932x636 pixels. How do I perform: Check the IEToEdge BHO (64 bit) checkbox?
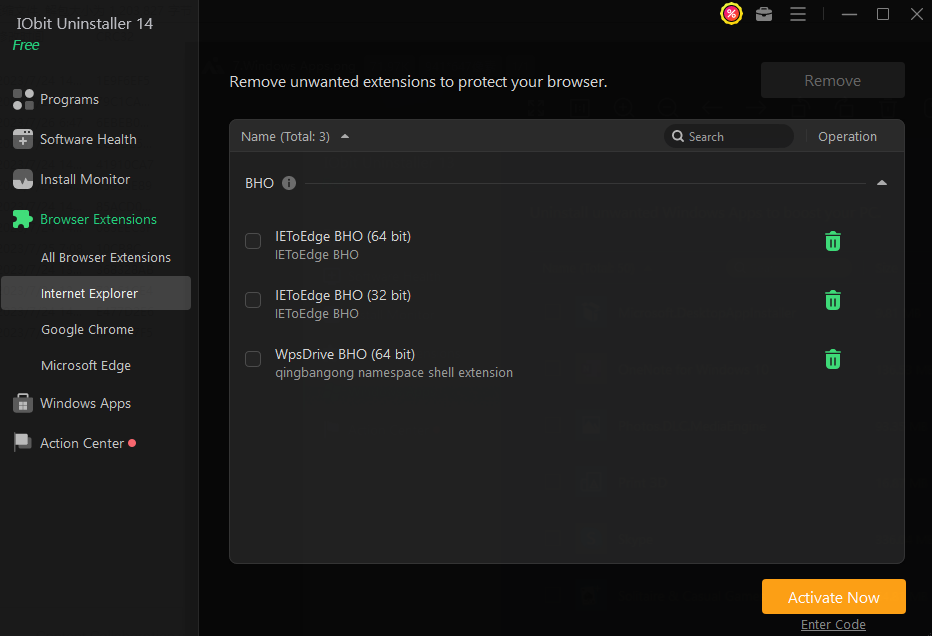pos(253,241)
